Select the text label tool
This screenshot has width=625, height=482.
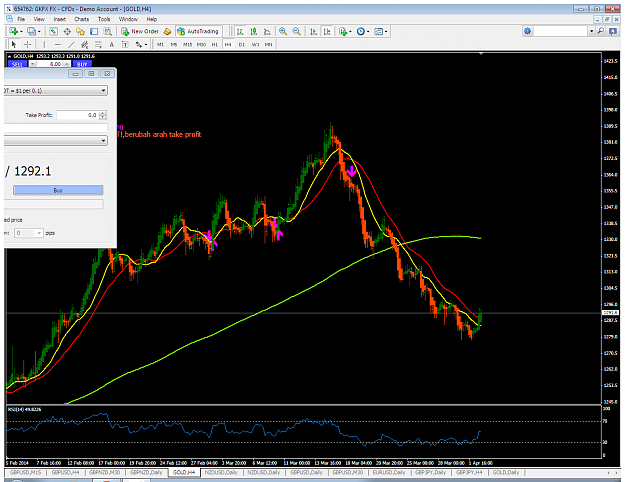(x=125, y=44)
